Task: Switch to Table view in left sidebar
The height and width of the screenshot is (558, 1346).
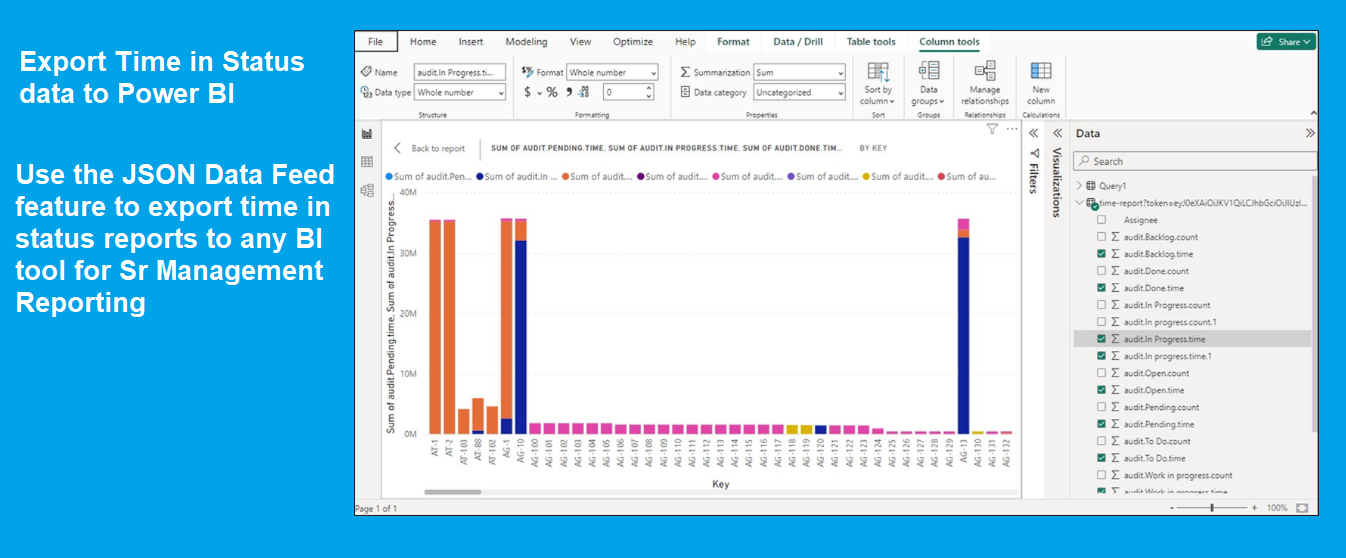Action: [367, 162]
